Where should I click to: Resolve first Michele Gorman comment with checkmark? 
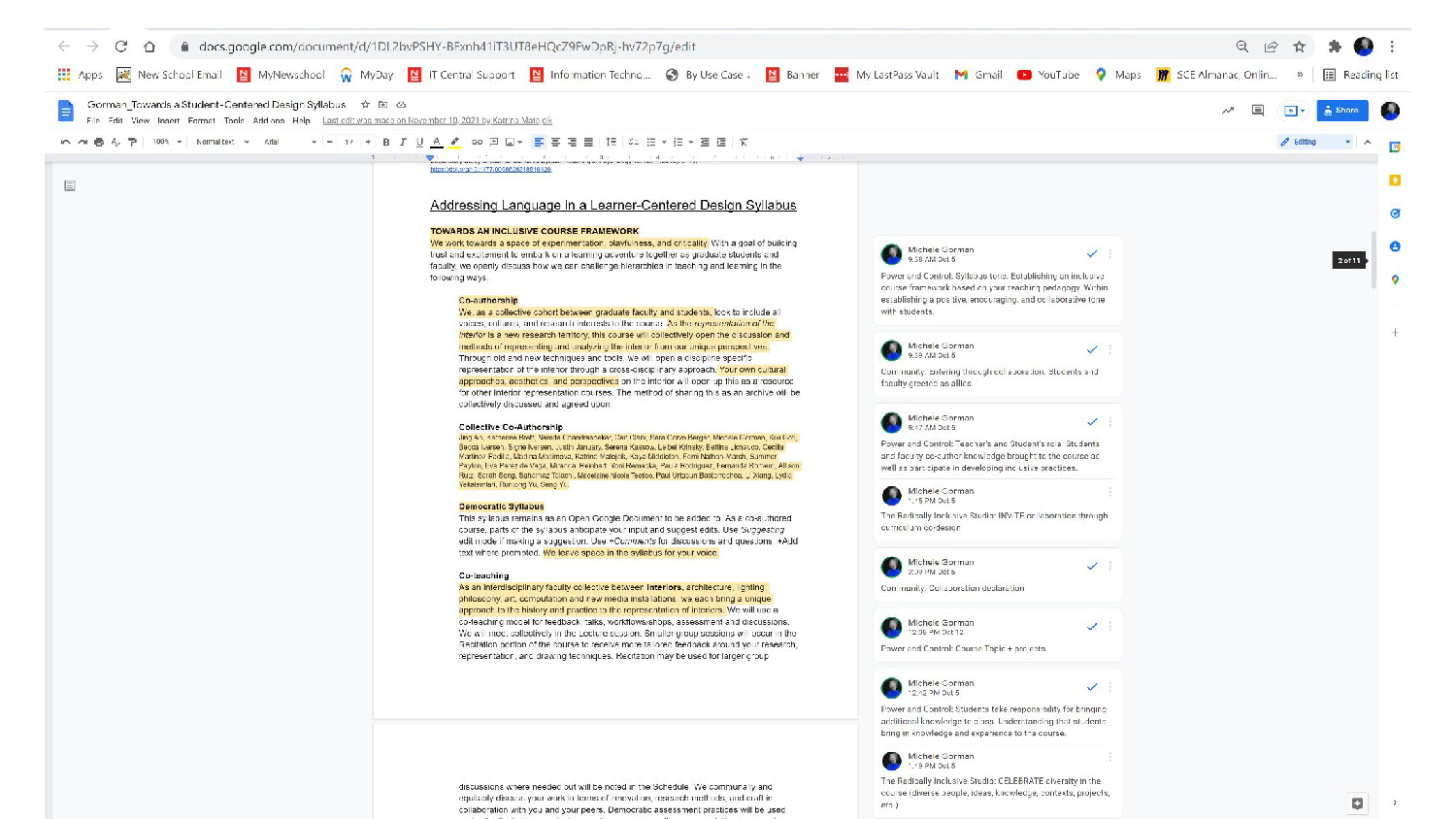[1092, 253]
